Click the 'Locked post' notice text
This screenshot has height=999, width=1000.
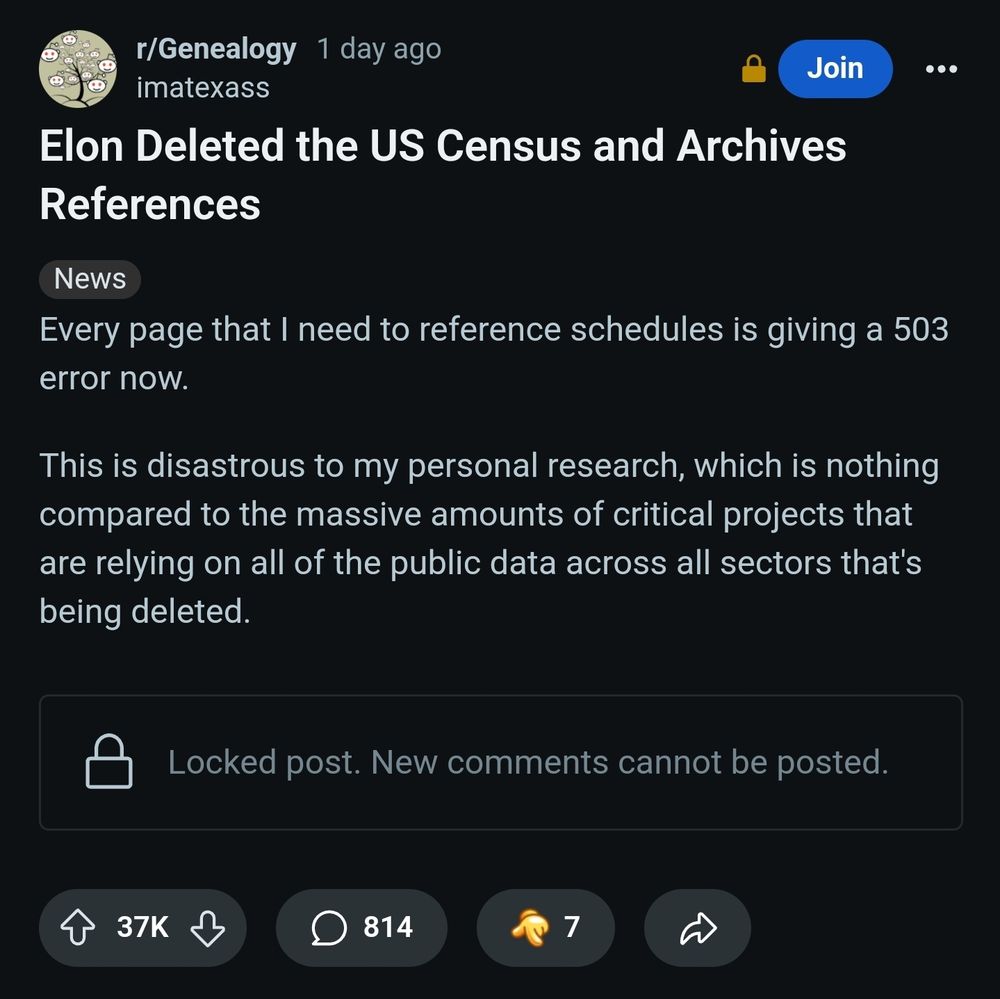(527, 763)
